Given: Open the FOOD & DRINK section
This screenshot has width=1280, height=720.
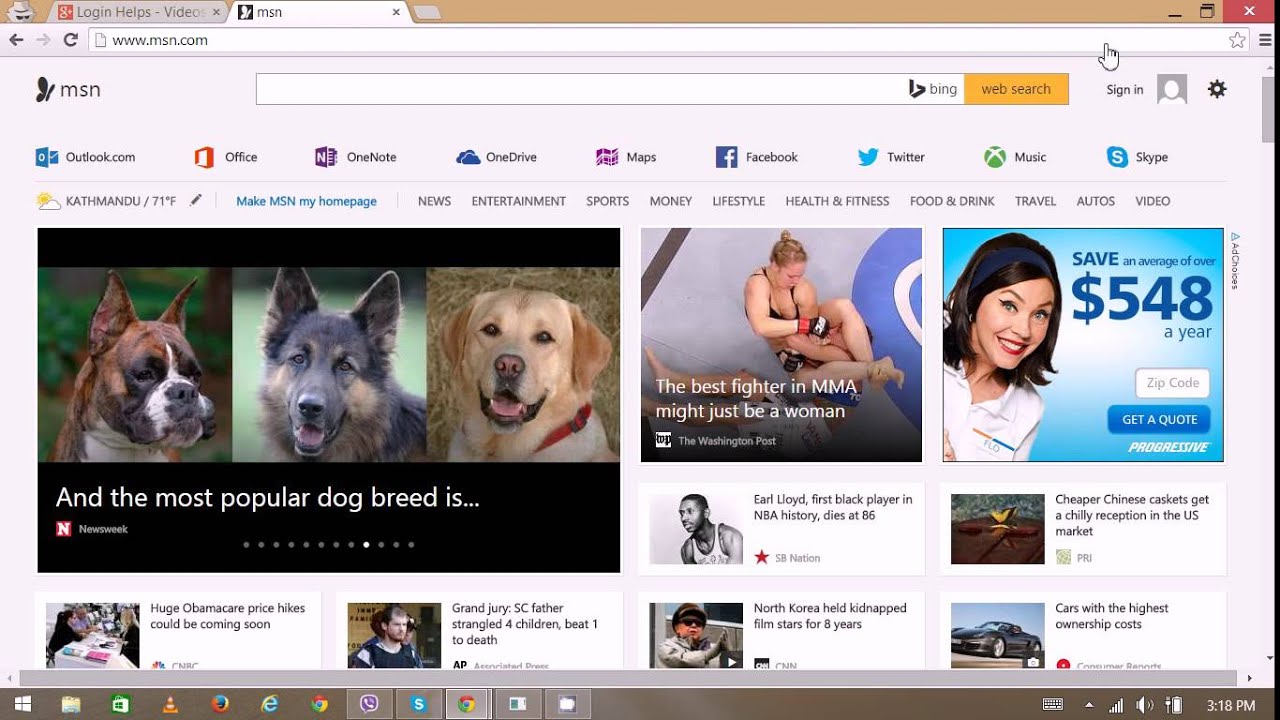Looking at the screenshot, I should pyautogui.click(x=952, y=201).
